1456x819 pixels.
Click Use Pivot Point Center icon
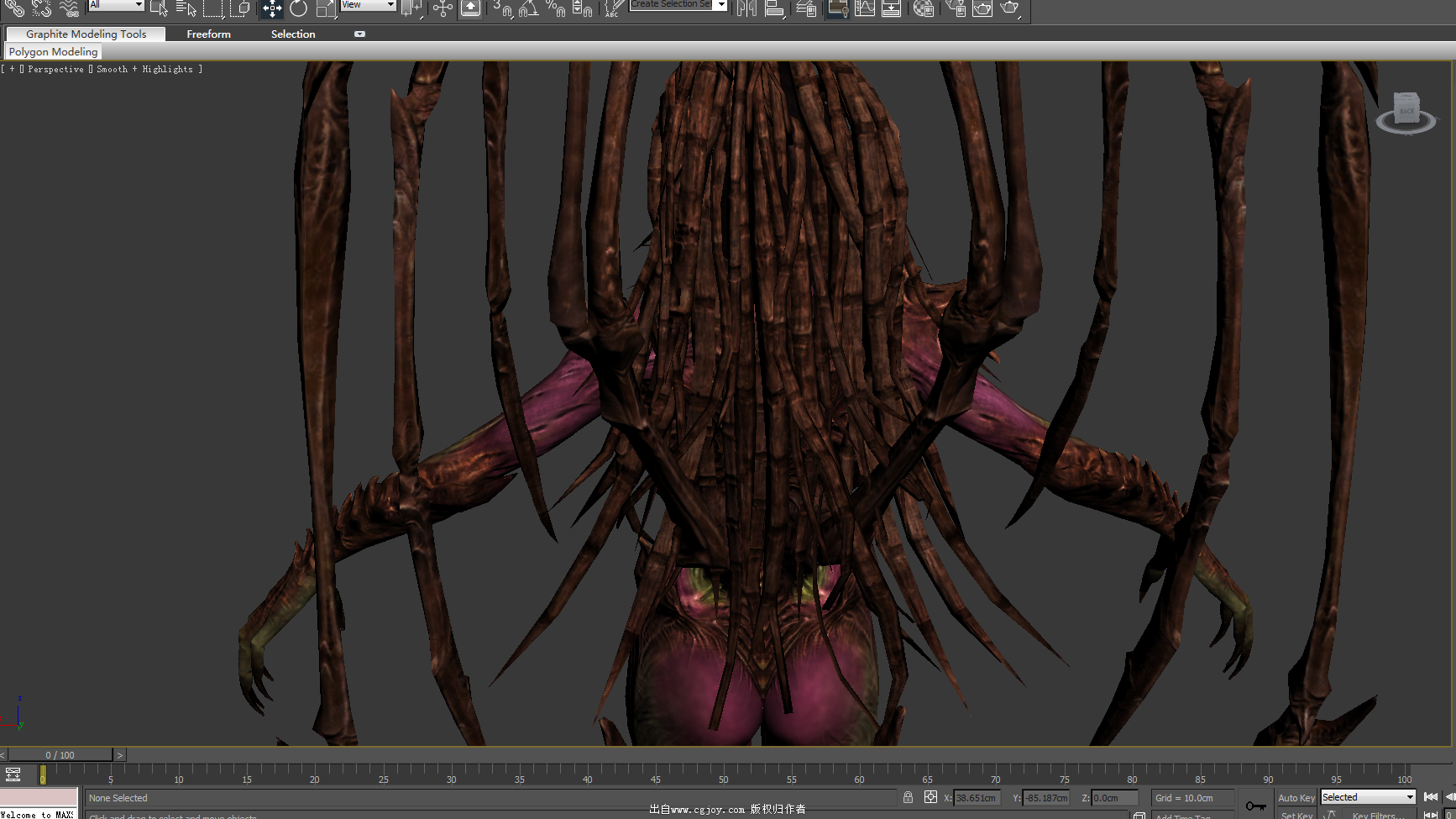(411, 8)
